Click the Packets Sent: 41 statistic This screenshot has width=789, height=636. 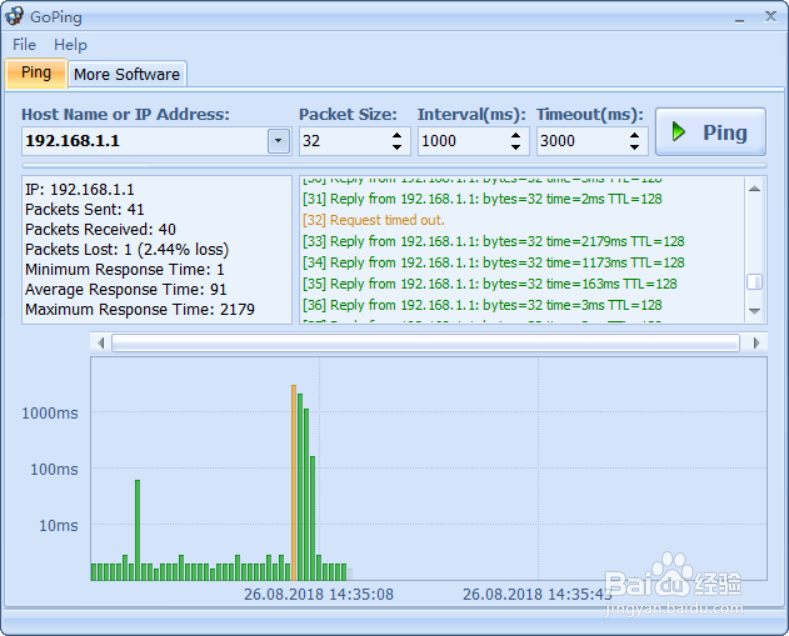point(85,209)
